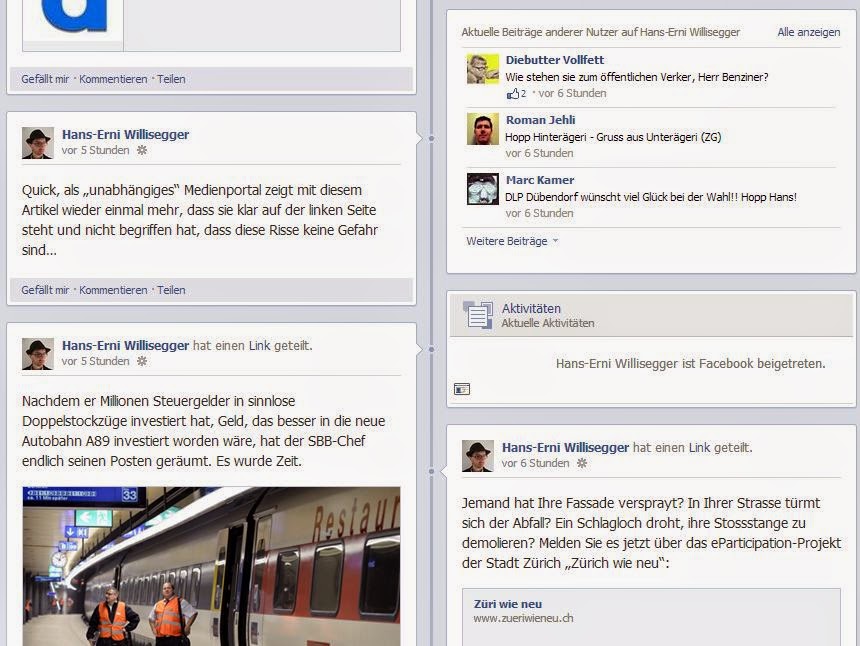Open the train station photo
Viewport: 860px width, 646px height.
[211, 566]
